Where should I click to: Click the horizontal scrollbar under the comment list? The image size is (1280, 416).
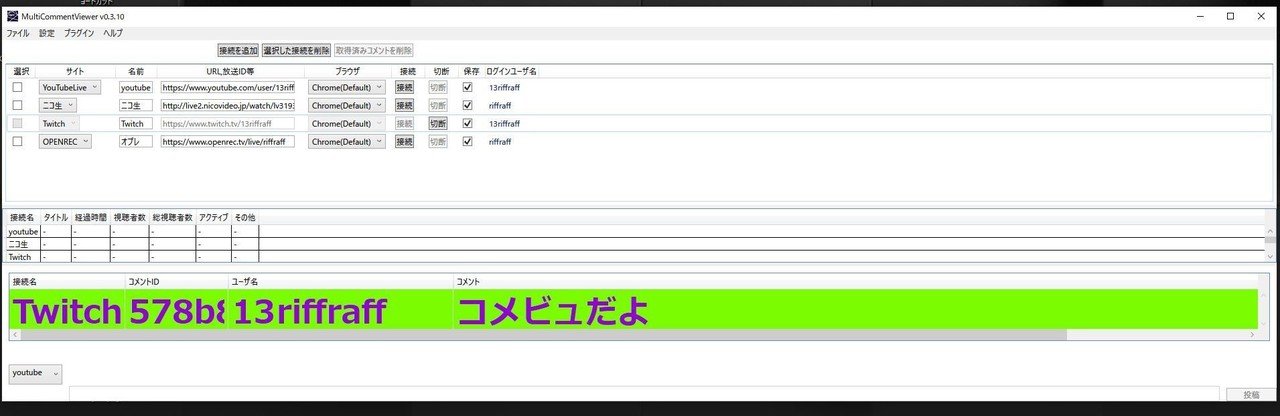633,335
